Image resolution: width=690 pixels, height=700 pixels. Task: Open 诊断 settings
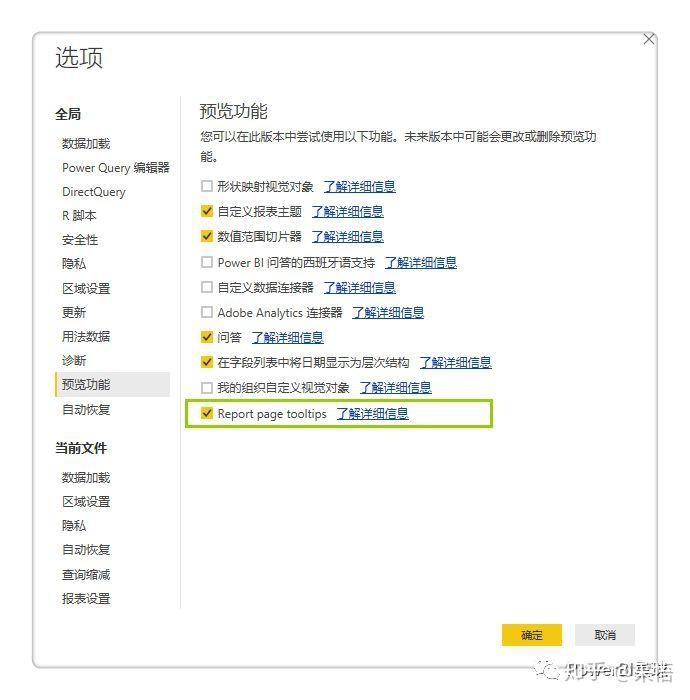click(x=74, y=360)
